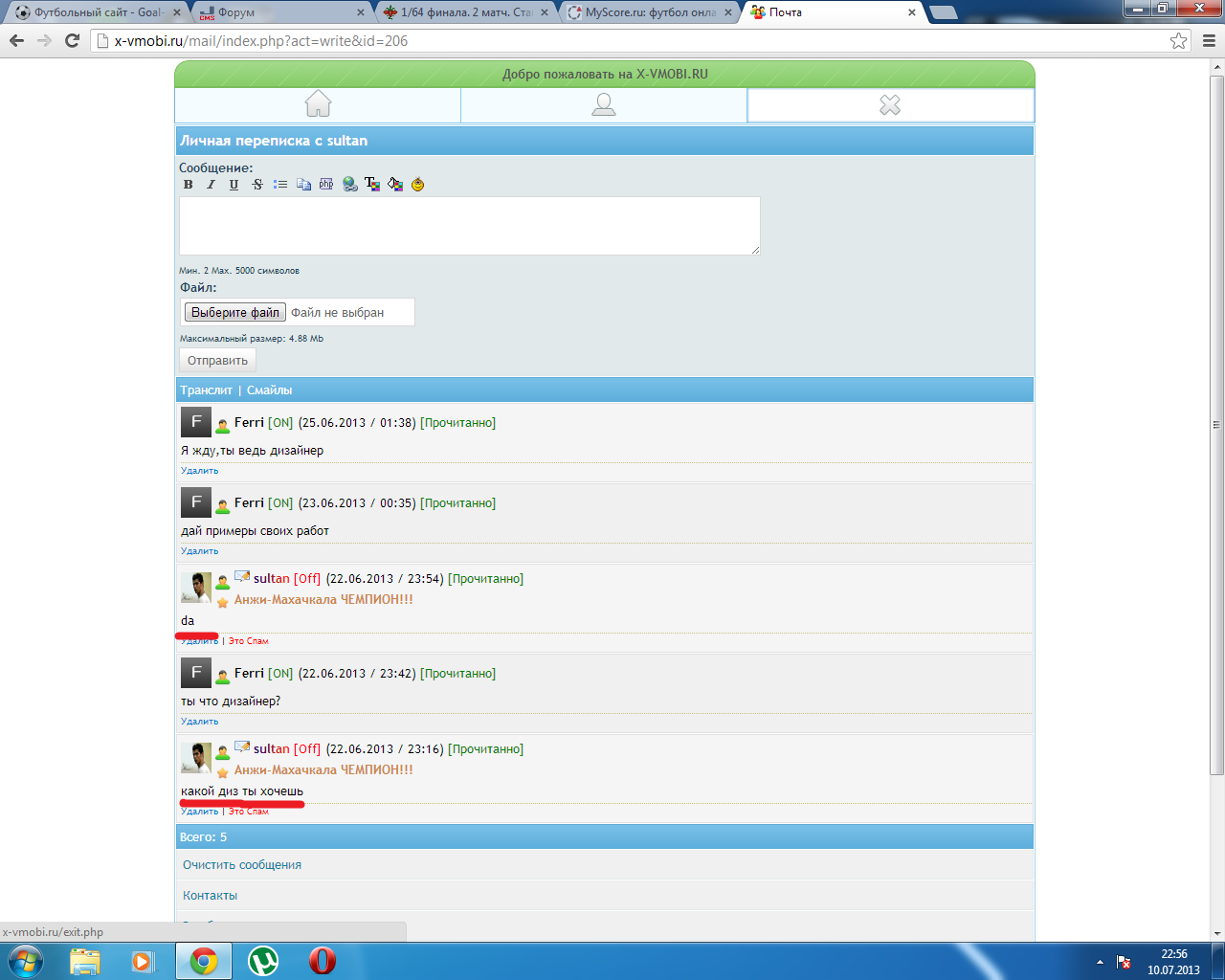Click Ferri's avatar on the 01:38 message

pyautogui.click(x=196, y=422)
